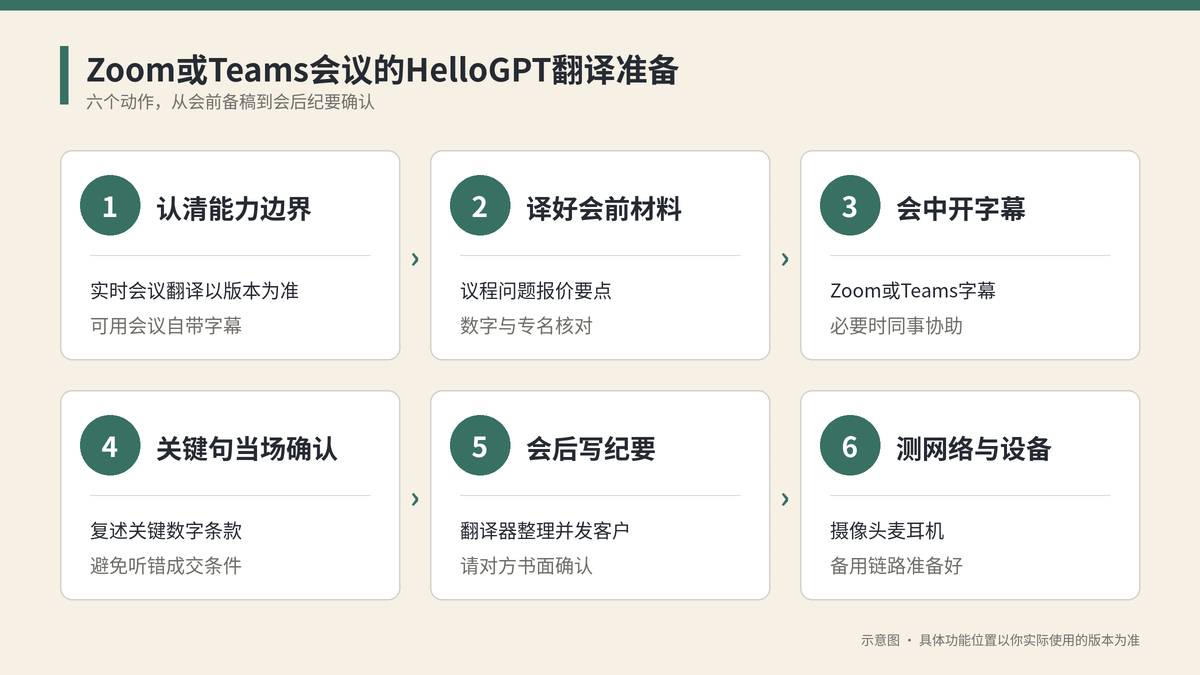Click the numbered circle 3 badge

[850, 207]
